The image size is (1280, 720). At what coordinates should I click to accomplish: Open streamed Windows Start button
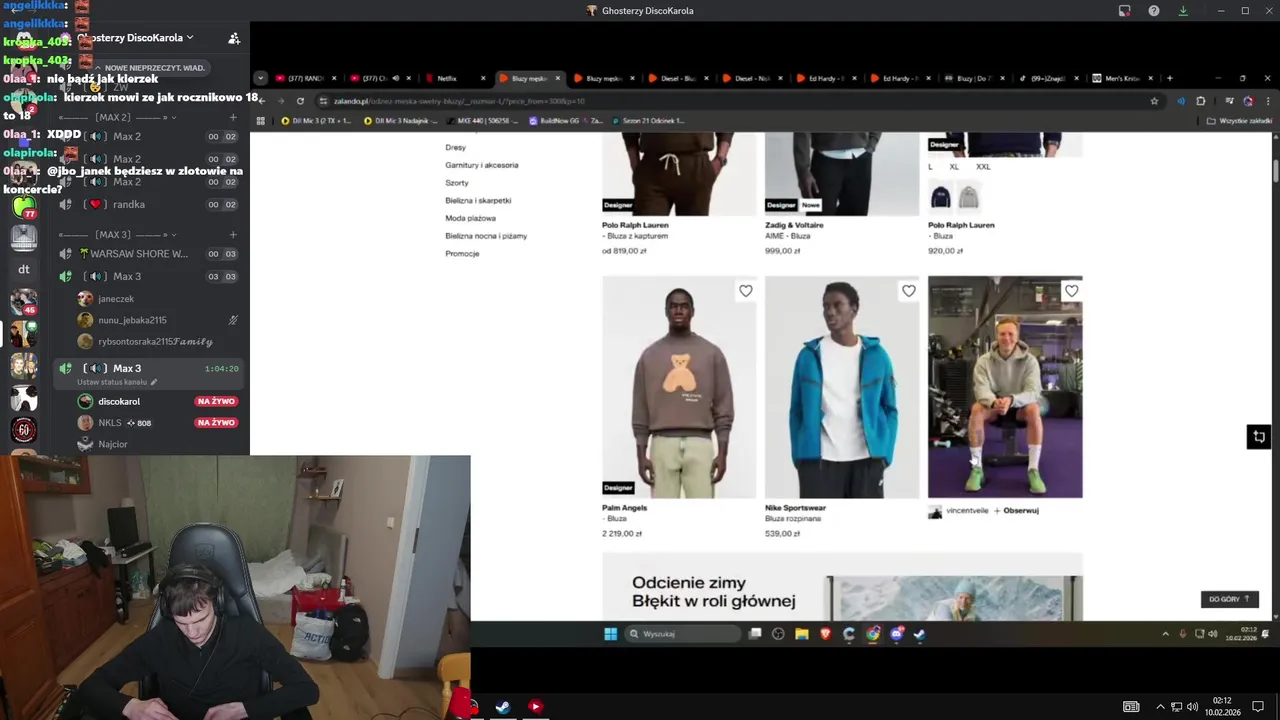[x=610, y=634]
